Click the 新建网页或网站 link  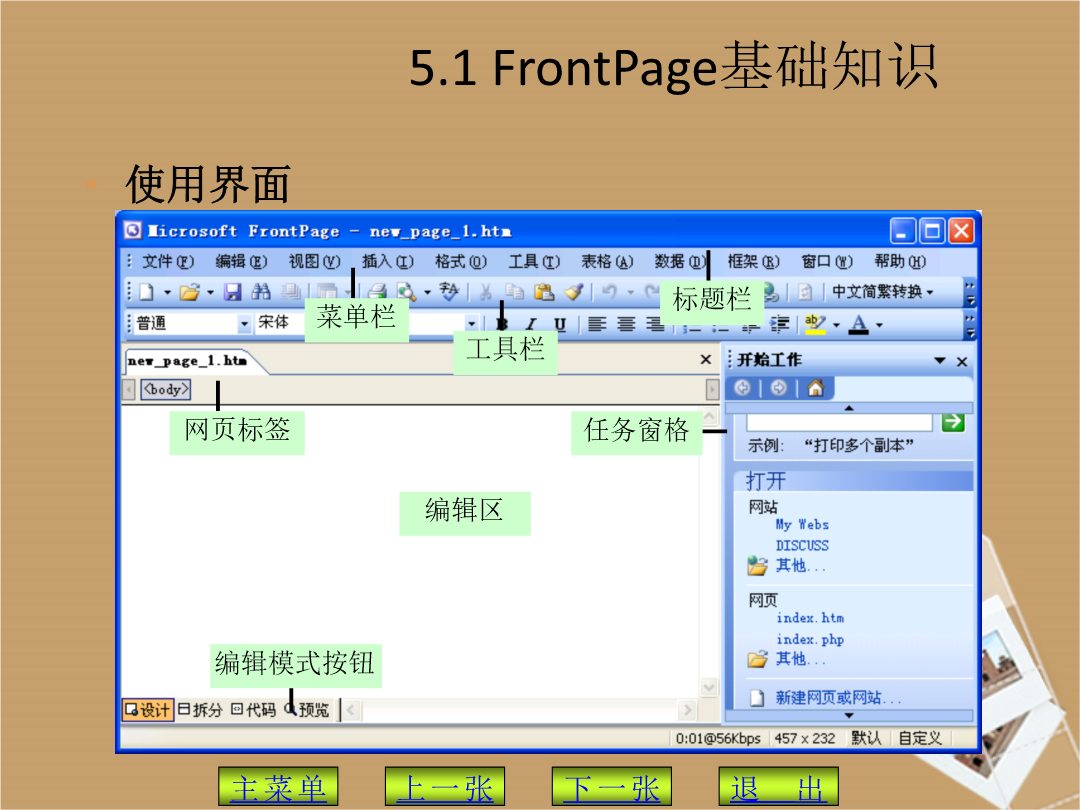pyautogui.click(x=838, y=698)
